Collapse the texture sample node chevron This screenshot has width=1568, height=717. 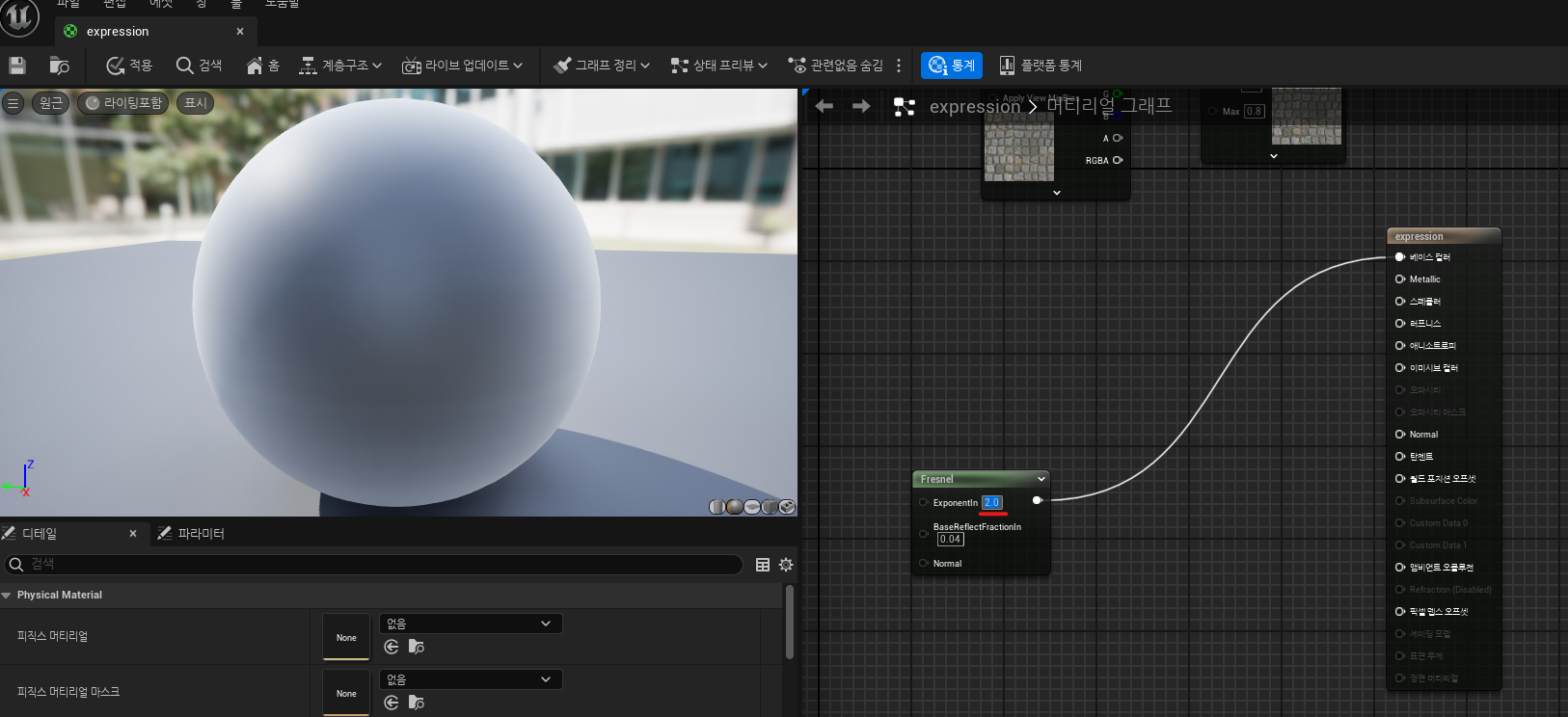click(x=1057, y=193)
